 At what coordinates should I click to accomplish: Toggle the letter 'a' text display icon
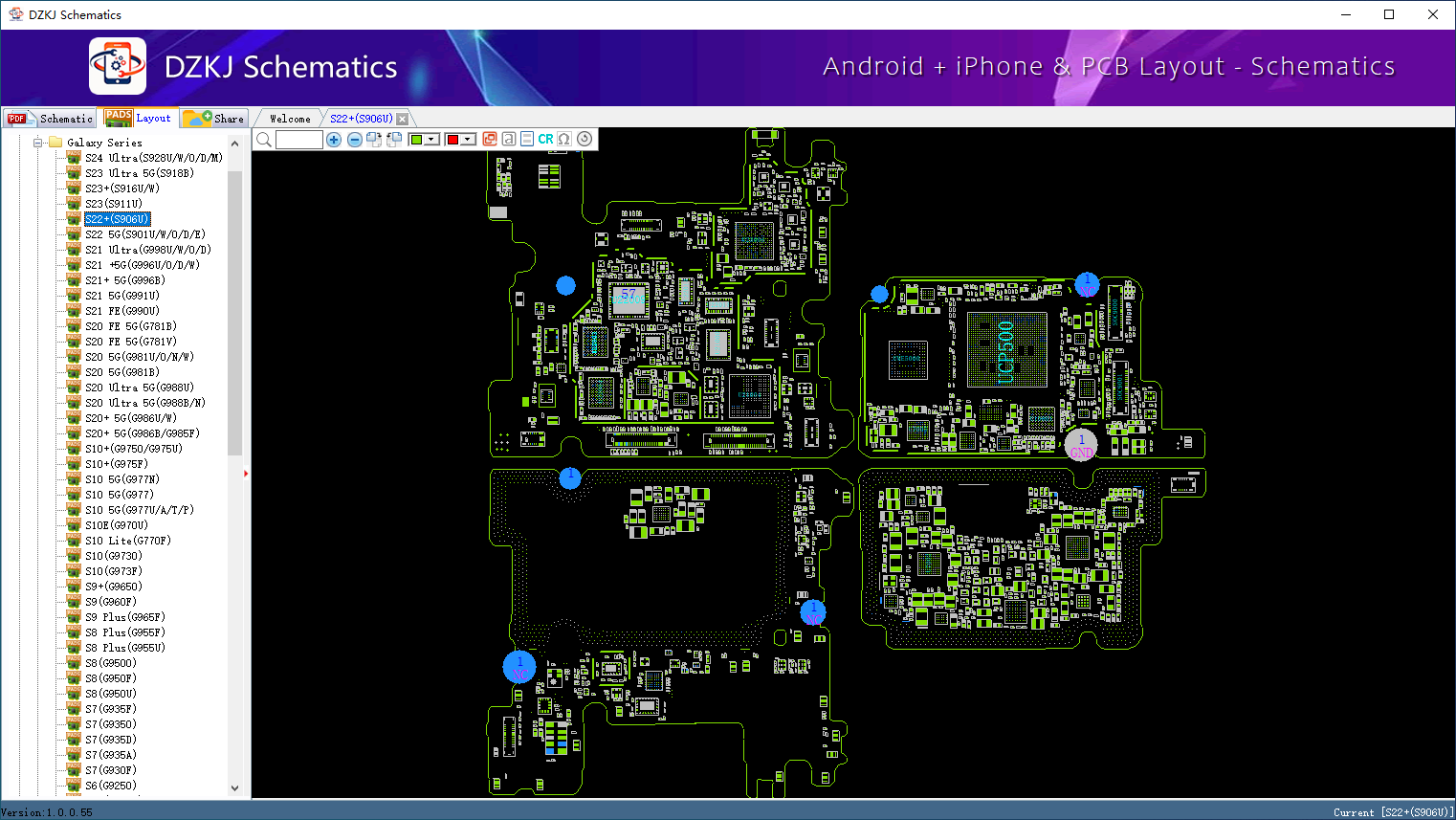click(x=508, y=139)
